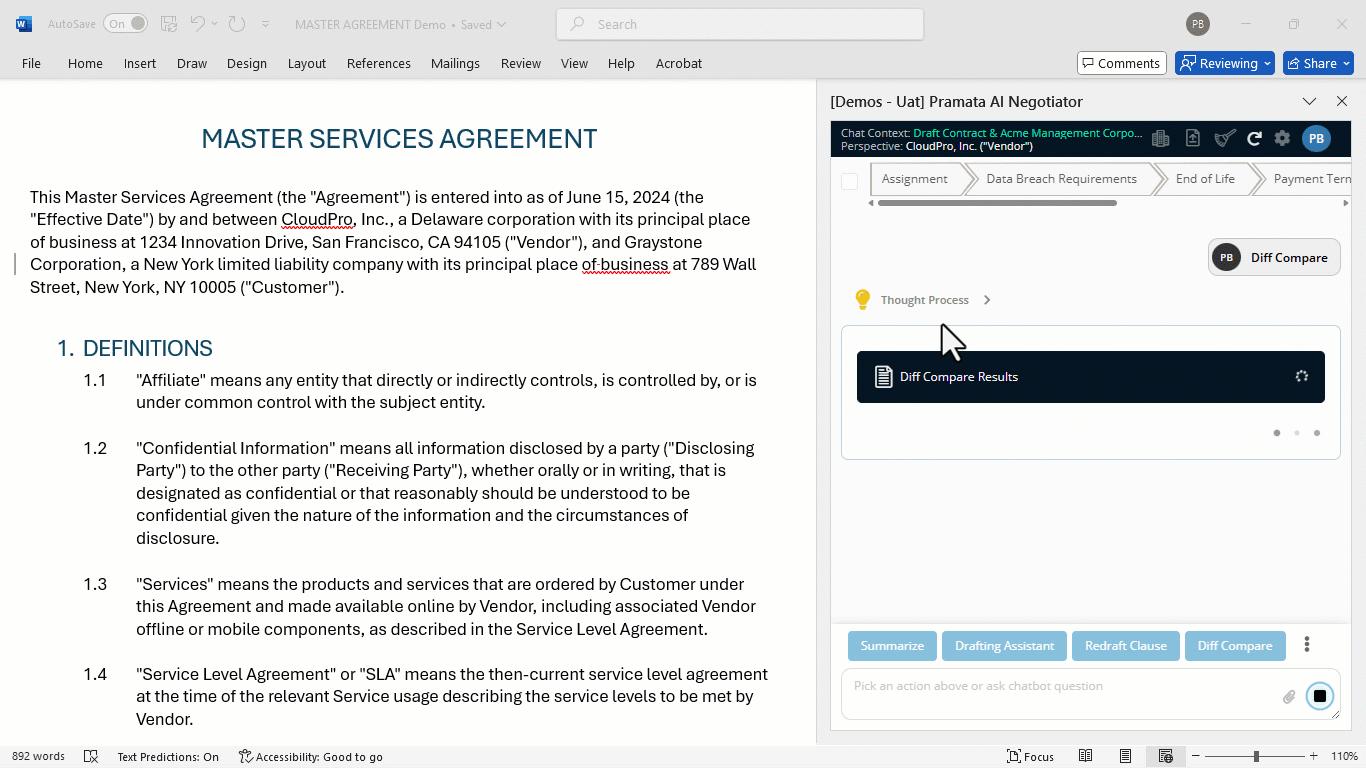Click the refresh icon in Pramata header
Image resolution: width=1366 pixels, height=768 pixels.
(1254, 139)
